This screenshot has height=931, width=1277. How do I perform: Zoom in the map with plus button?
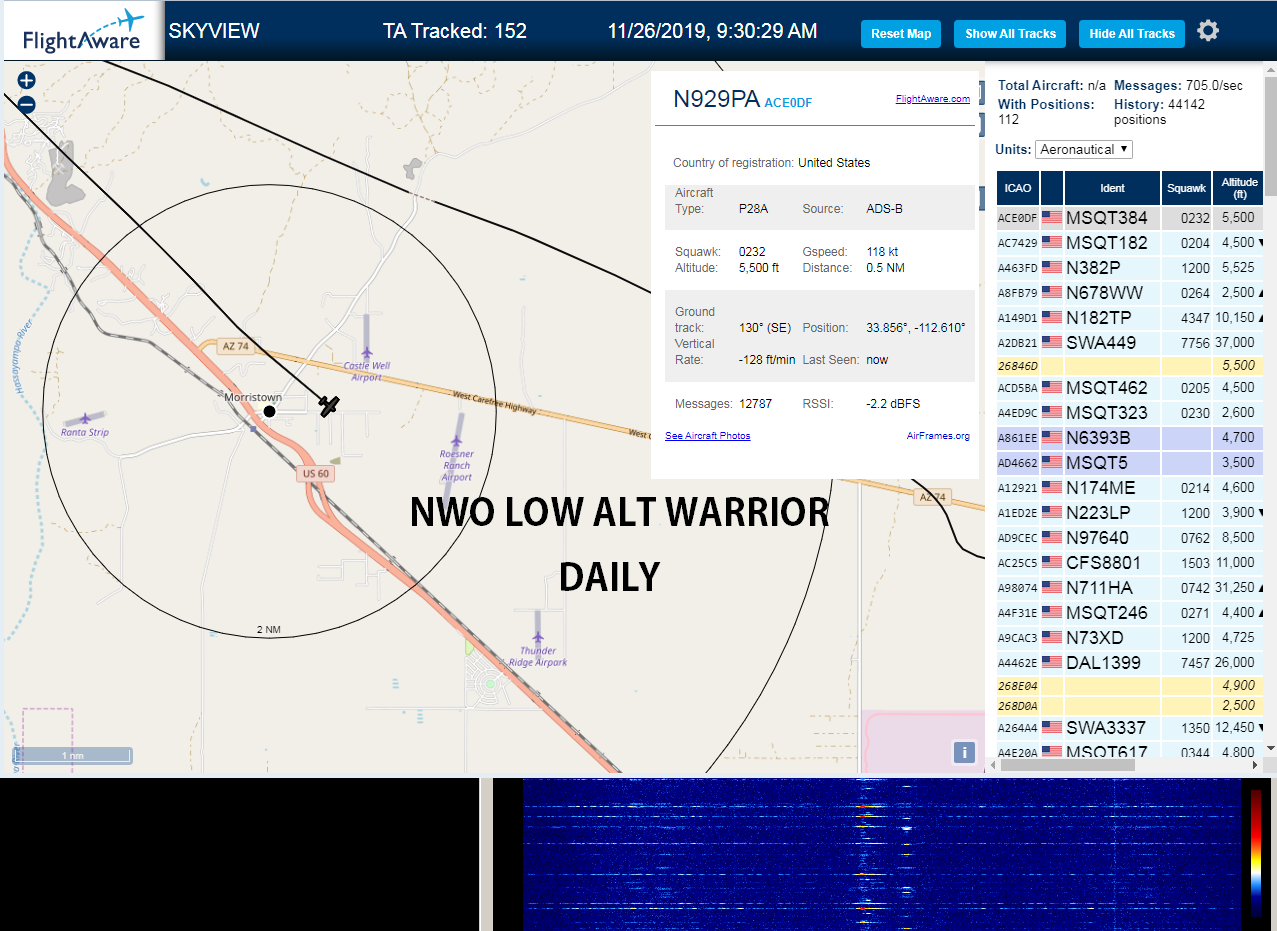pos(26,80)
